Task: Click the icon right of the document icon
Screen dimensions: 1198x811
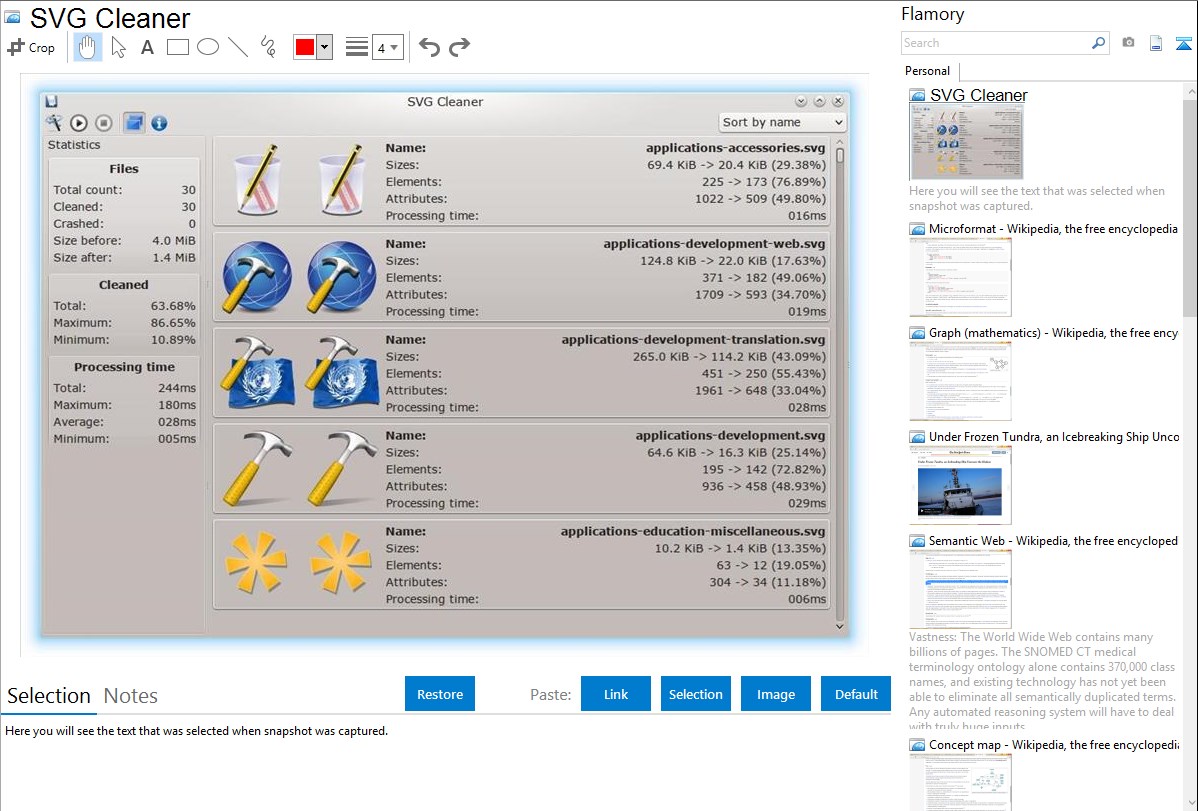Action: point(1183,43)
